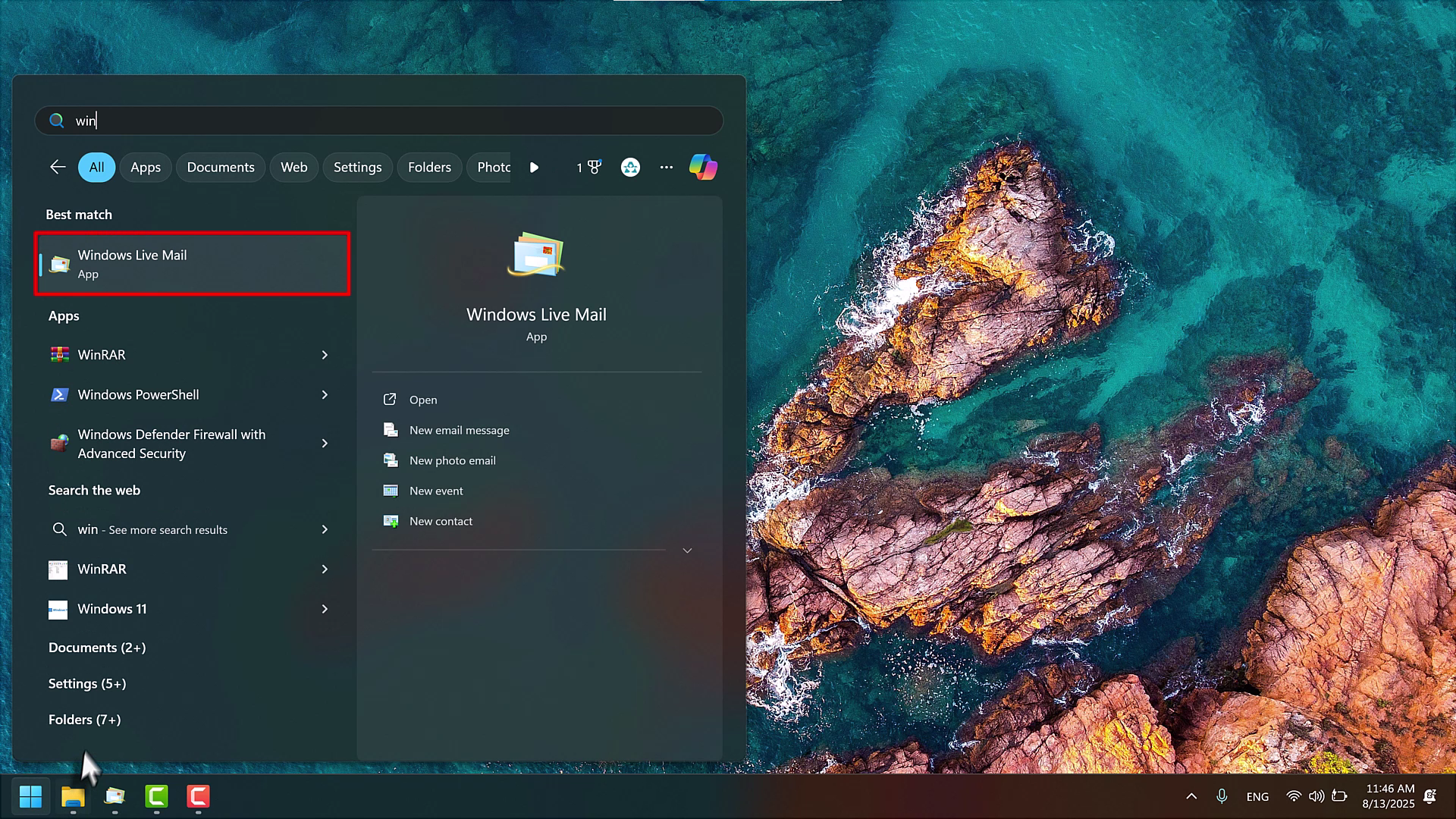Click the Windows Start button

[30, 796]
